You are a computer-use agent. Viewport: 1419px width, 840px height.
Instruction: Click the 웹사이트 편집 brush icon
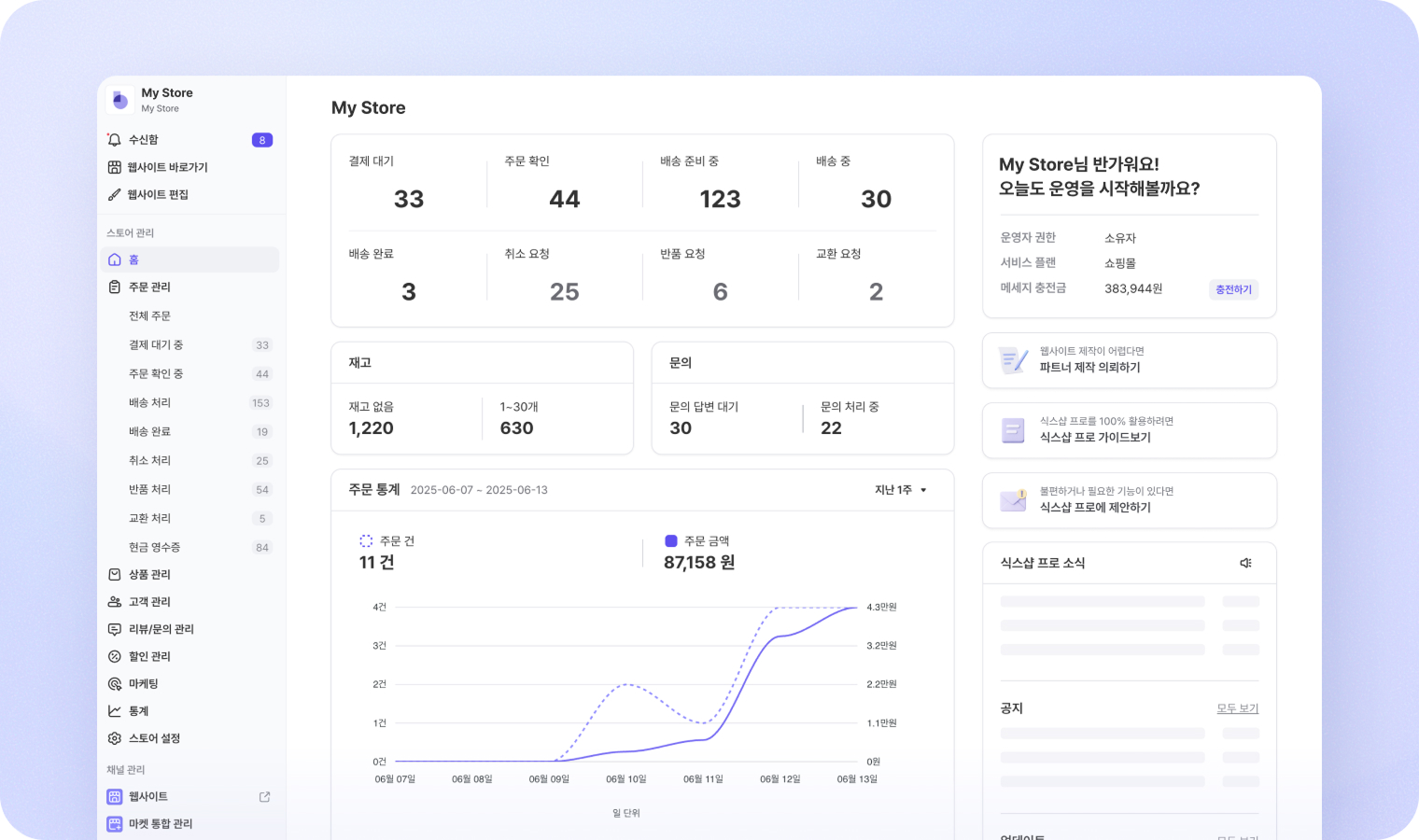[x=114, y=195]
